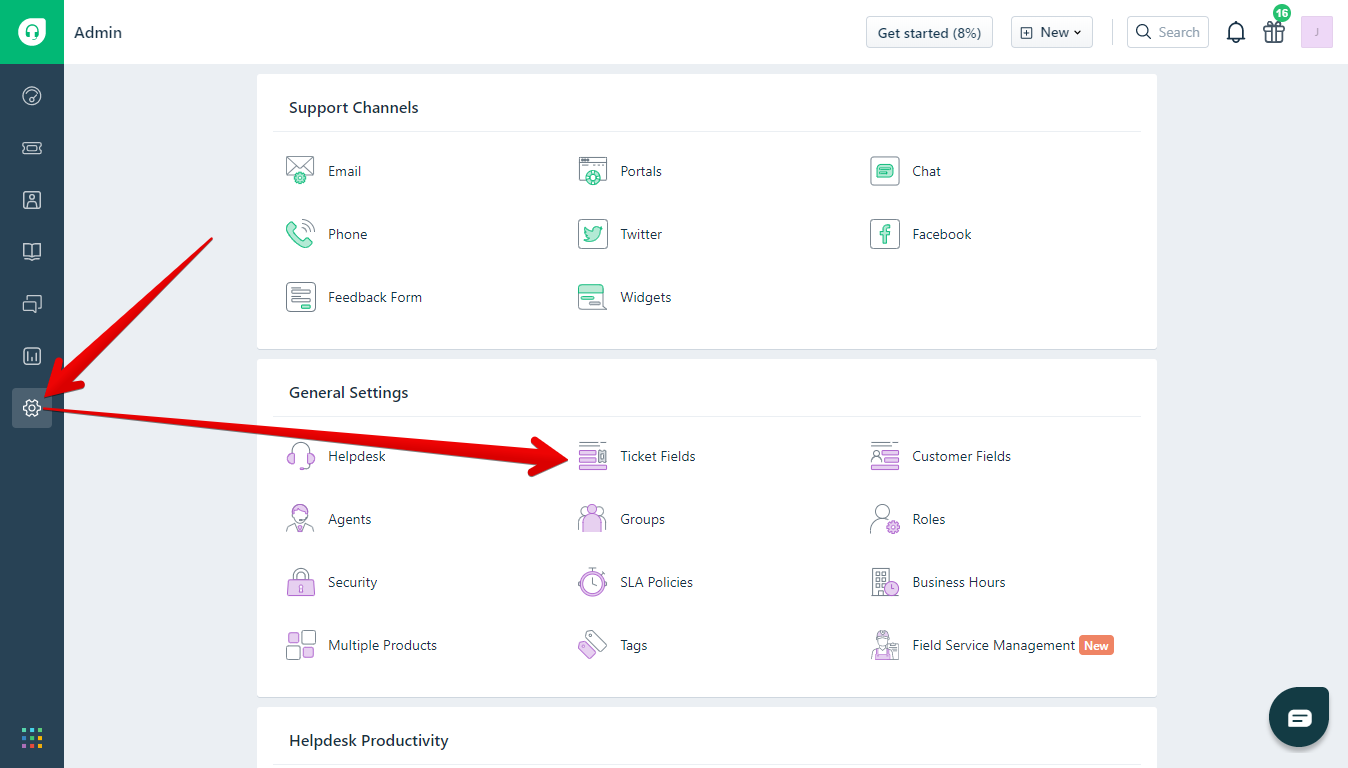Click the Chat channel icon
The image size is (1348, 768).
pyautogui.click(x=885, y=171)
